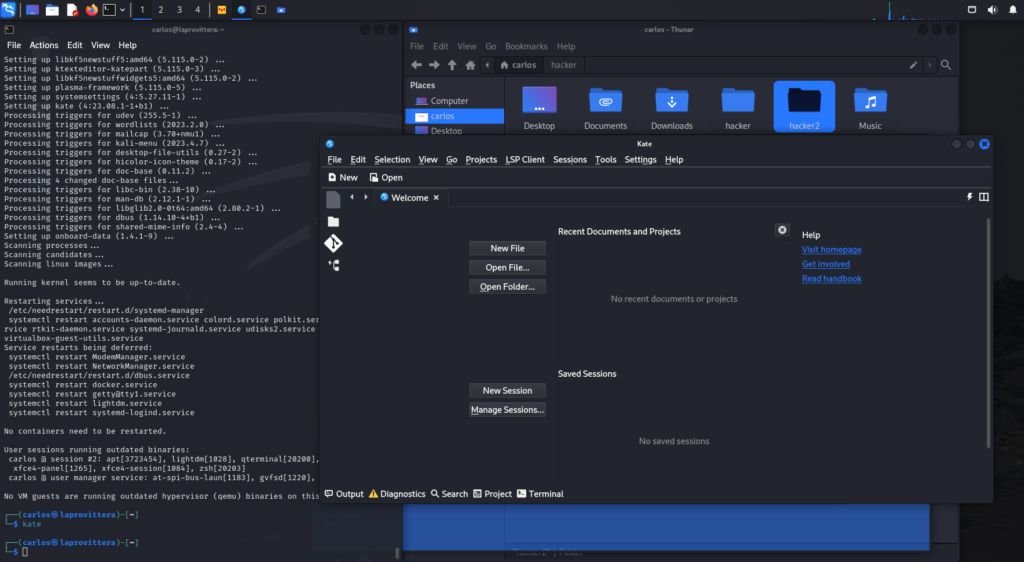
Task: Select Computer in Thunar Places sidebar
Action: tap(455, 101)
